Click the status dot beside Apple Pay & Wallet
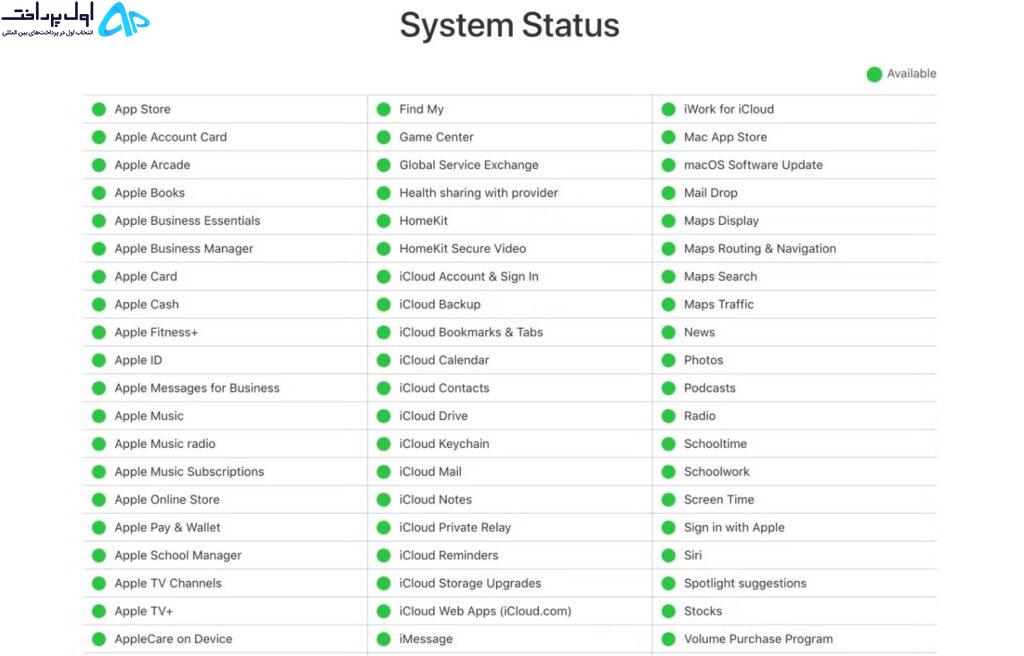 click(x=99, y=527)
